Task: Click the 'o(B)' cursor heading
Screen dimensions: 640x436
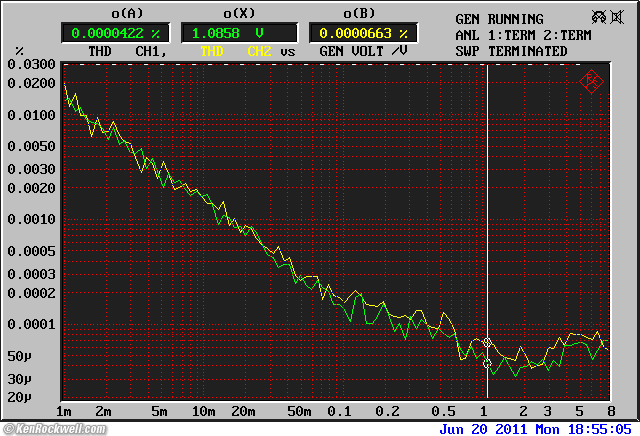Action: click(x=359, y=13)
